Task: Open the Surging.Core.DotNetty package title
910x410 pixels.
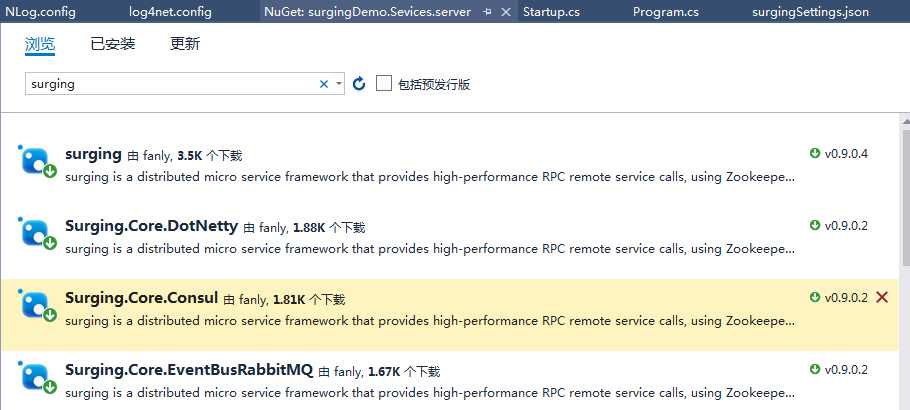Action: tap(151, 226)
